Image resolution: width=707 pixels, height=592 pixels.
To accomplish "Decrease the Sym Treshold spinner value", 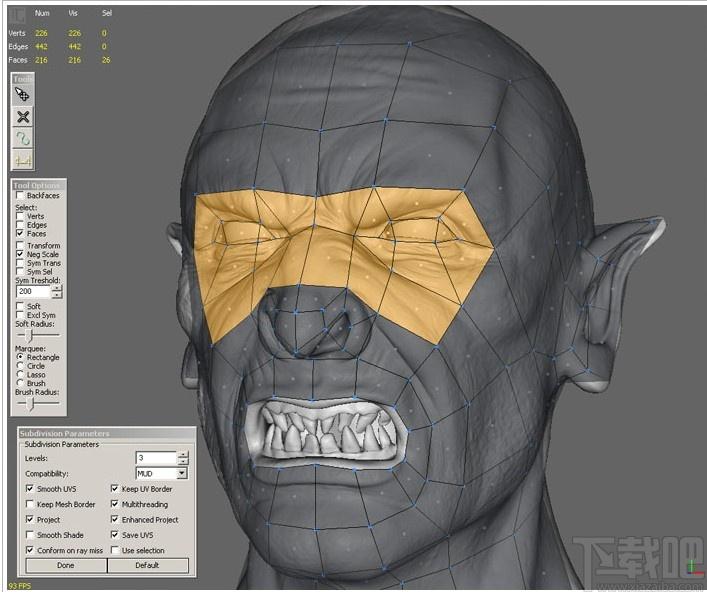I will tap(57, 295).
